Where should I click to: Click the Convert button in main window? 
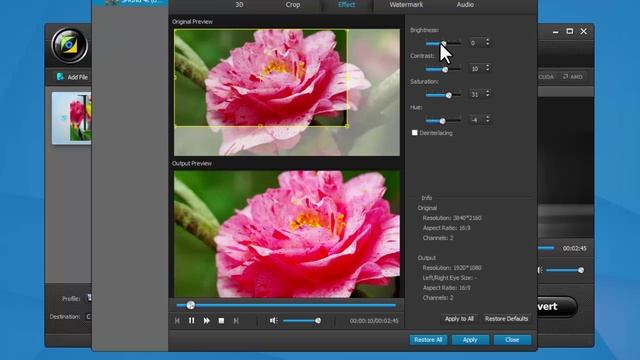(x=558, y=307)
